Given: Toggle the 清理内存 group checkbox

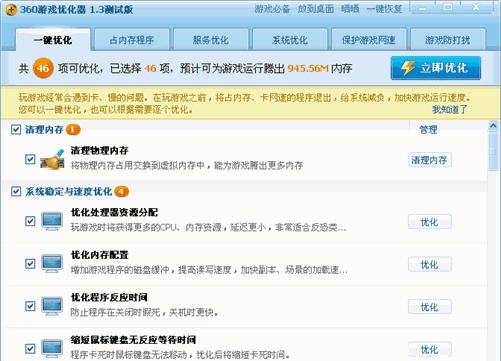Looking at the screenshot, I should pyautogui.click(x=16, y=130).
